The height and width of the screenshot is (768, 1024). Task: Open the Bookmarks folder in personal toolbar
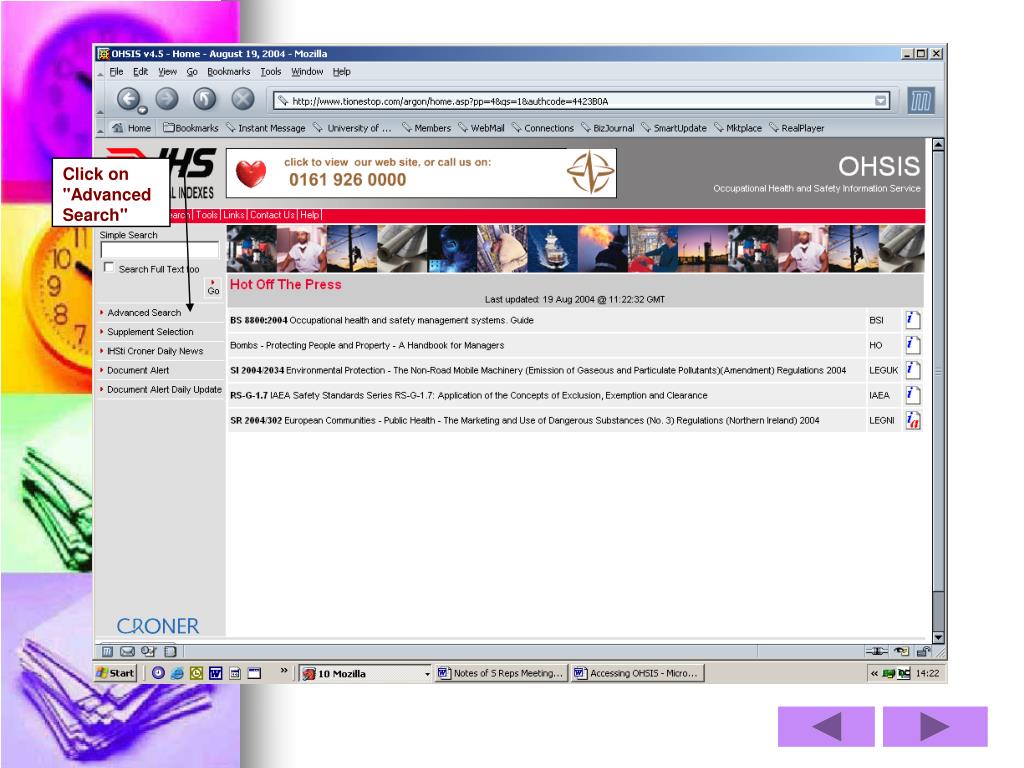coord(190,128)
